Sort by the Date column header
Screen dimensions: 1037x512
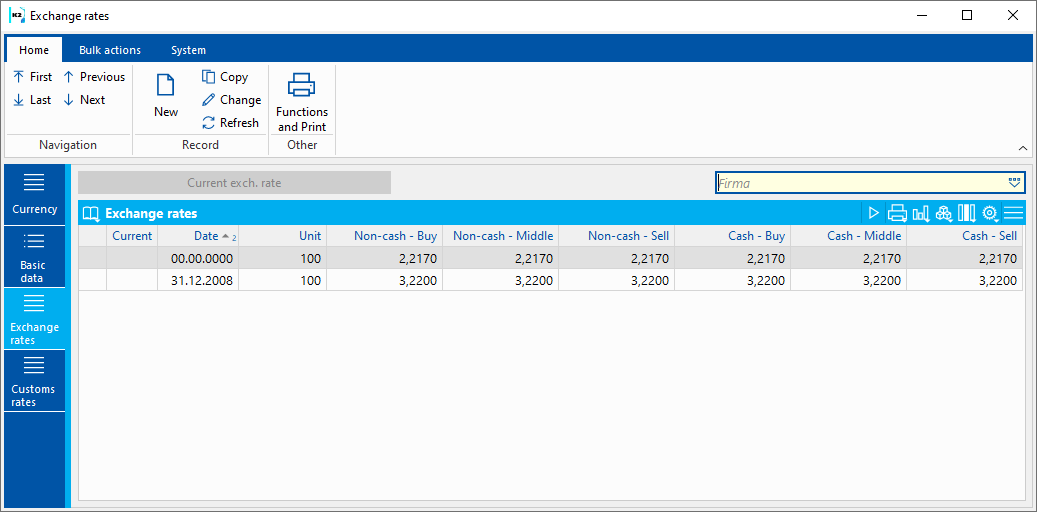point(198,235)
